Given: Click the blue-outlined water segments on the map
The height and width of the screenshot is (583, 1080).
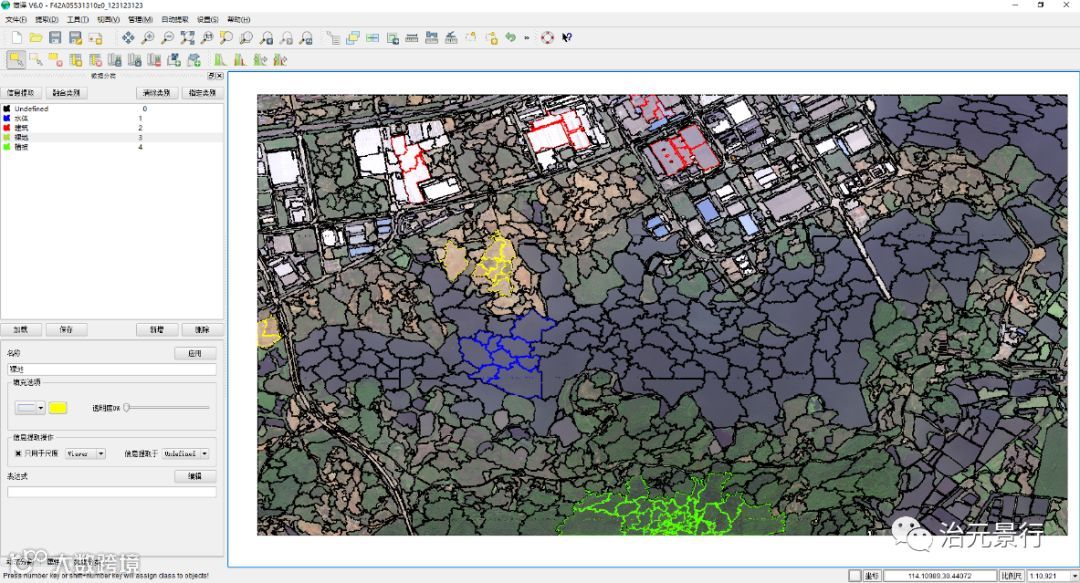Looking at the screenshot, I should tap(508, 354).
